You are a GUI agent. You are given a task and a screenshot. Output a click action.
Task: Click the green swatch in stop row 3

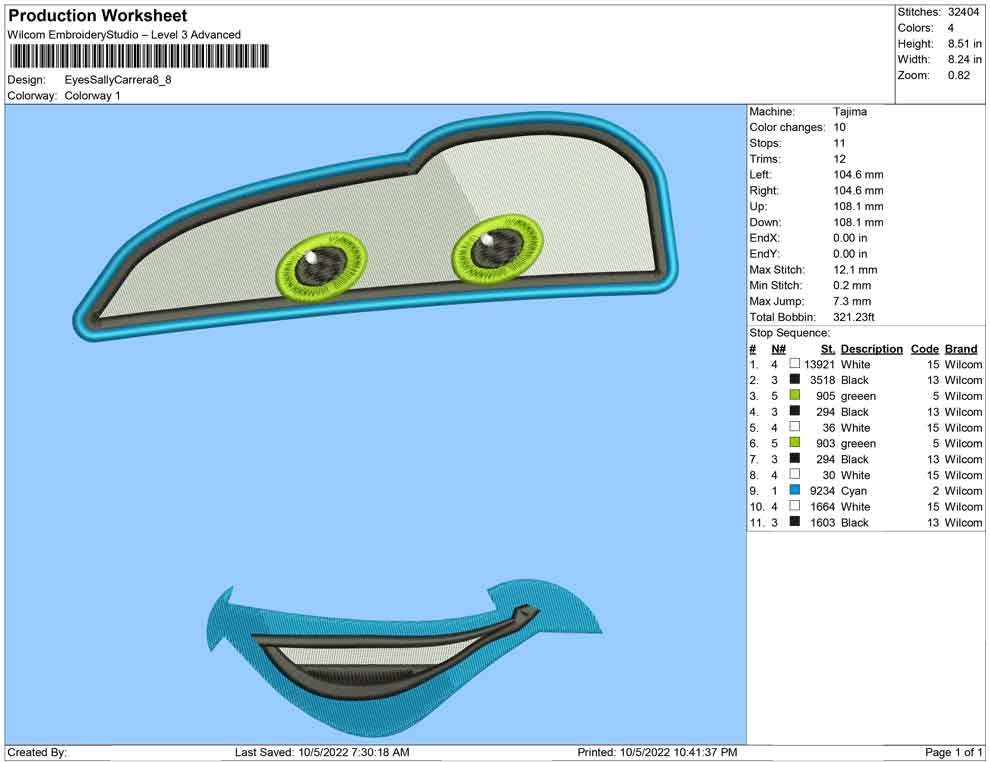[794, 396]
